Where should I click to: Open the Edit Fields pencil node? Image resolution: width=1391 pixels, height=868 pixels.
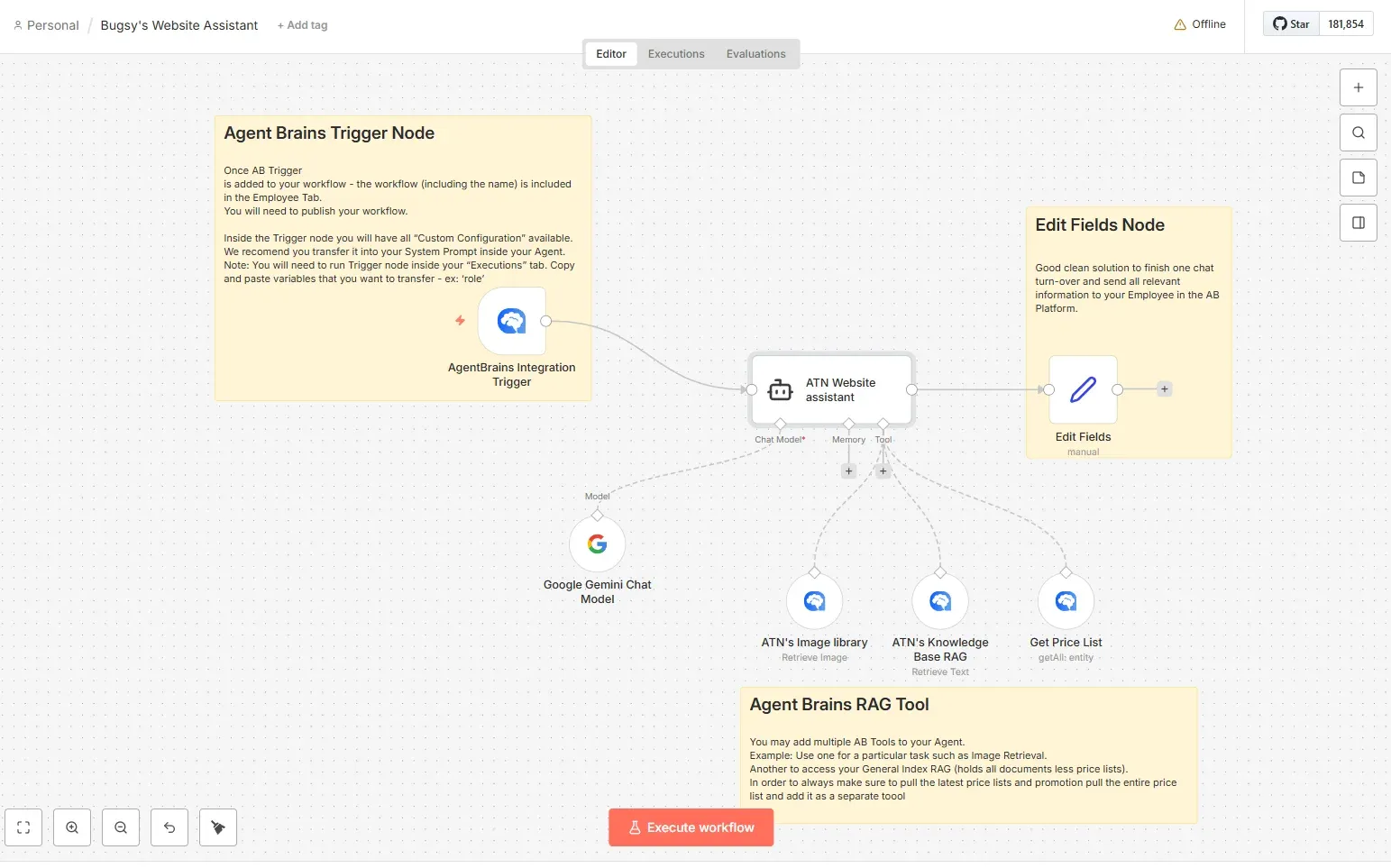click(x=1083, y=389)
